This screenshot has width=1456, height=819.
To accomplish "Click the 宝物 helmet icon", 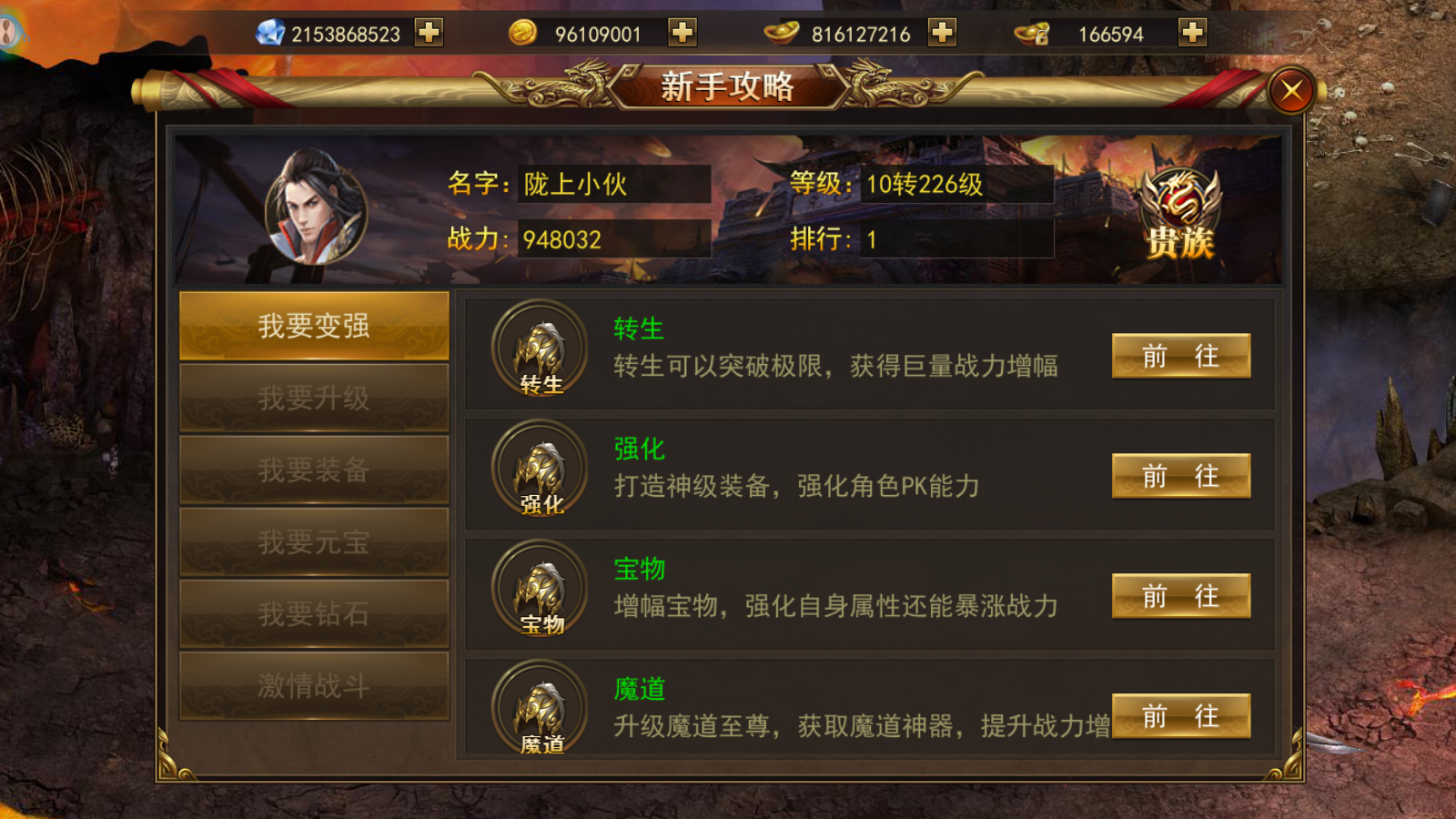I will (541, 588).
